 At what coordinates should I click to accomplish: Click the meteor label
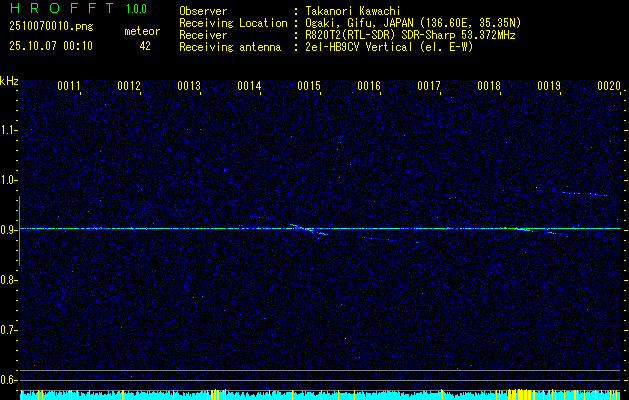142,31
